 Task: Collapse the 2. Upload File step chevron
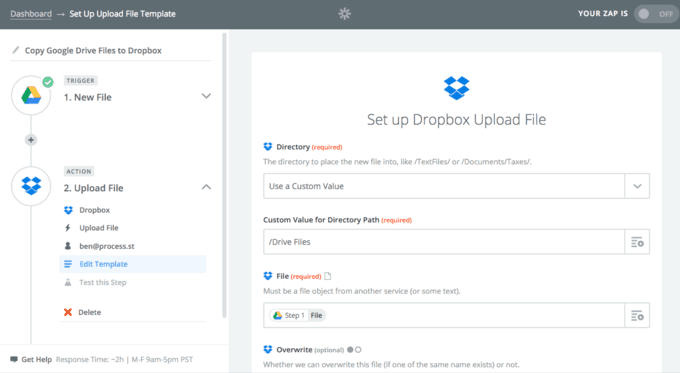coord(206,187)
